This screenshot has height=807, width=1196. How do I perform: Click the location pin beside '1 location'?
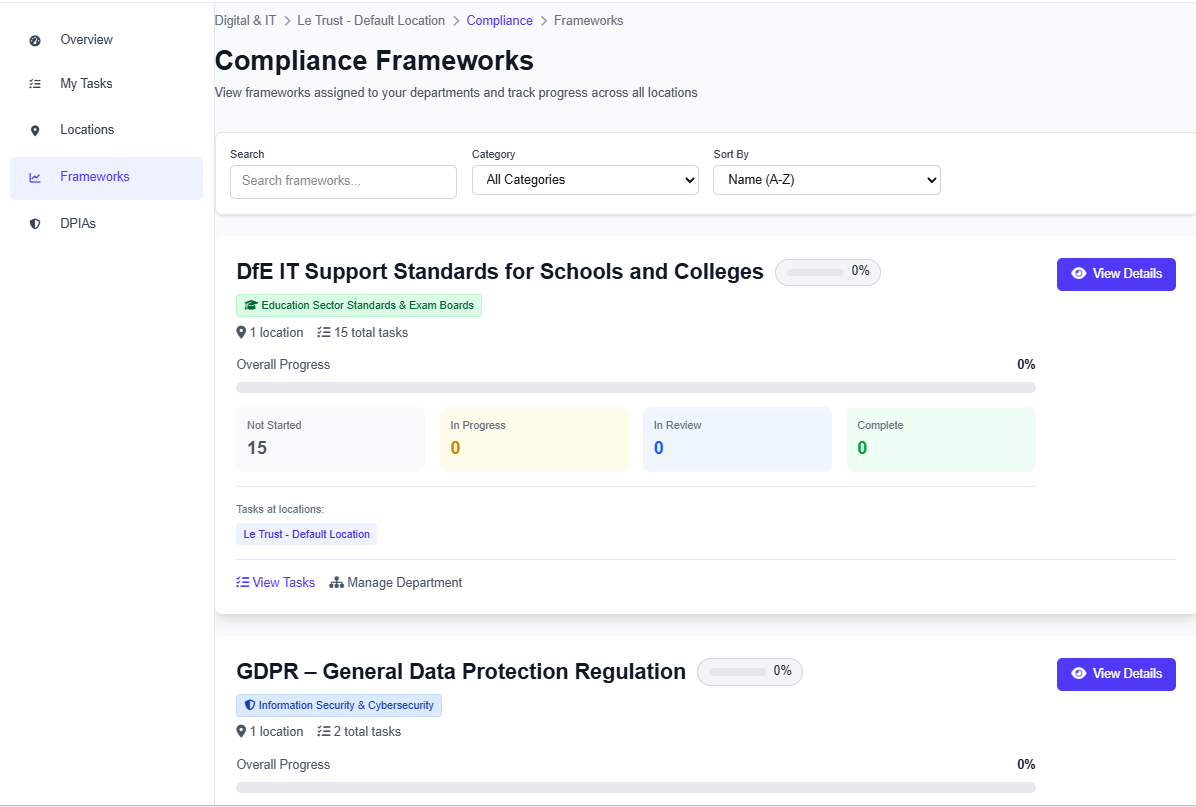pos(240,331)
